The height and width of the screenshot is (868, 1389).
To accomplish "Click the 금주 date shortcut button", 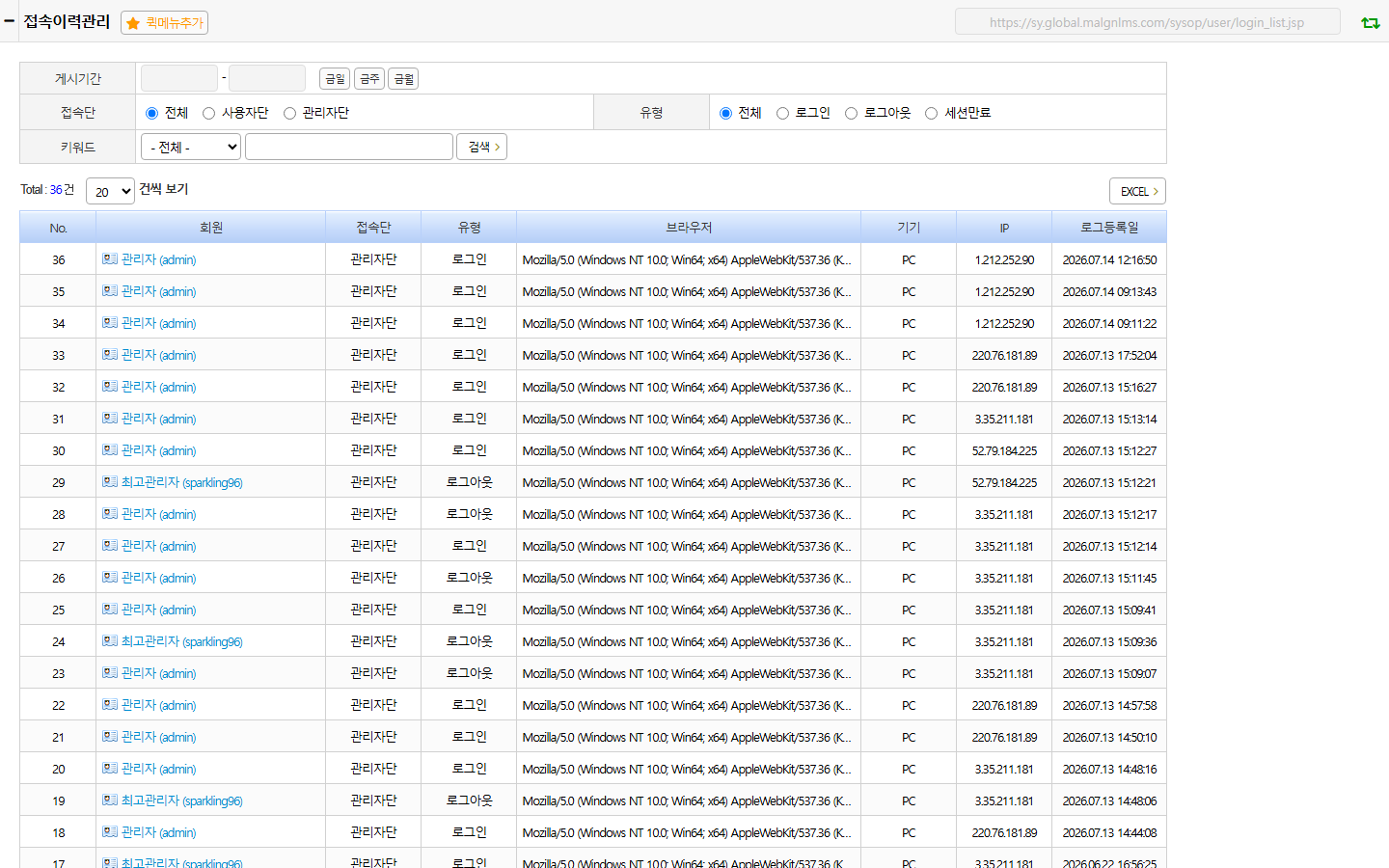I will click(x=369, y=79).
